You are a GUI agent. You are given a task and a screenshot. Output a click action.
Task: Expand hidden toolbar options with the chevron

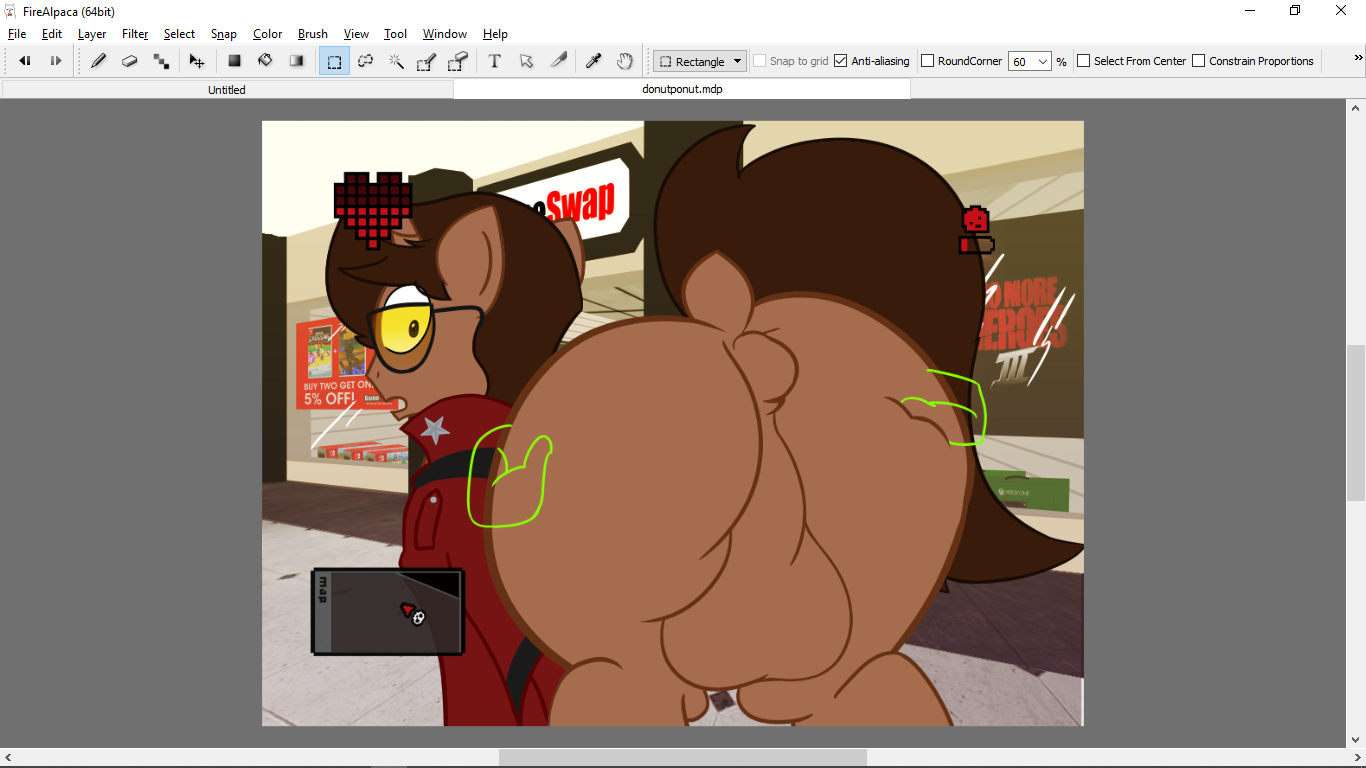pyautogui.click(x=1358, y=58)
